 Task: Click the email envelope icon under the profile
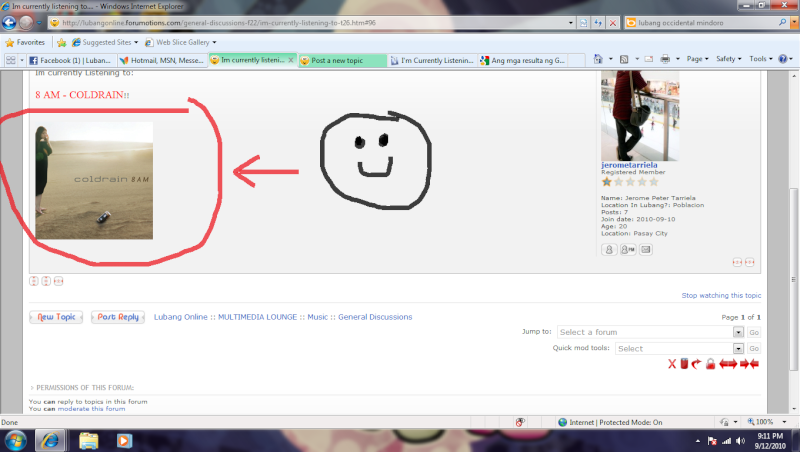coord(646,249)
